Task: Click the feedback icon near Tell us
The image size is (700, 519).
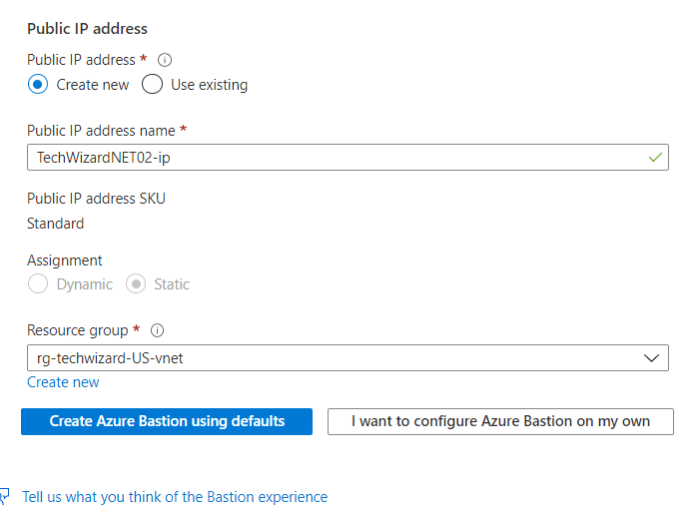Action: [6, 497]
